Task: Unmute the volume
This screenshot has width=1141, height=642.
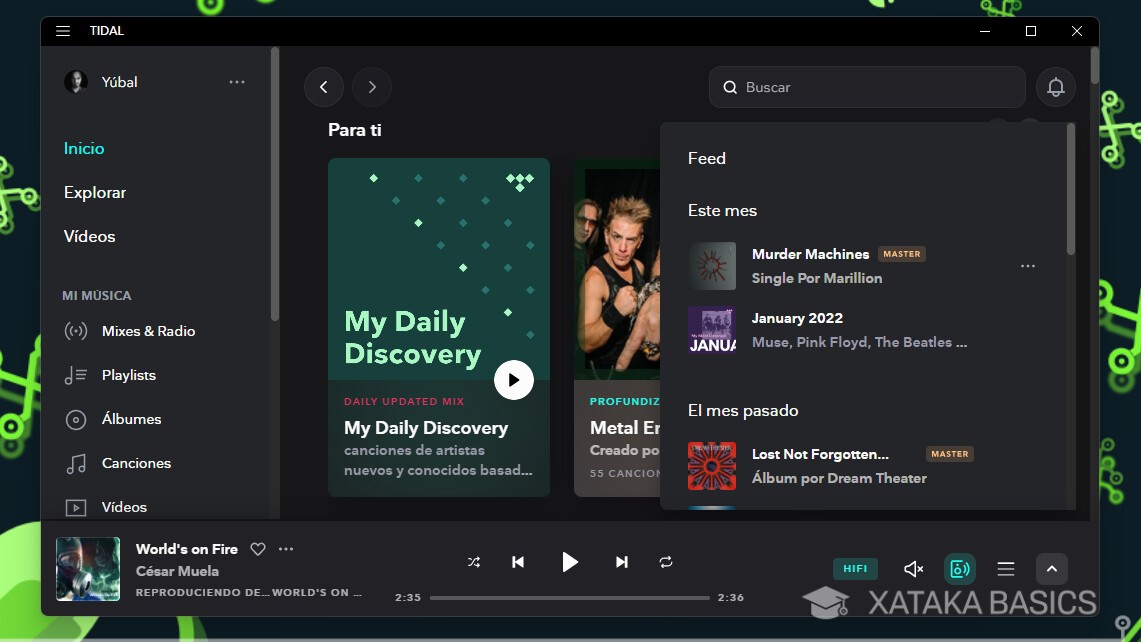Action: coord(912,568)
